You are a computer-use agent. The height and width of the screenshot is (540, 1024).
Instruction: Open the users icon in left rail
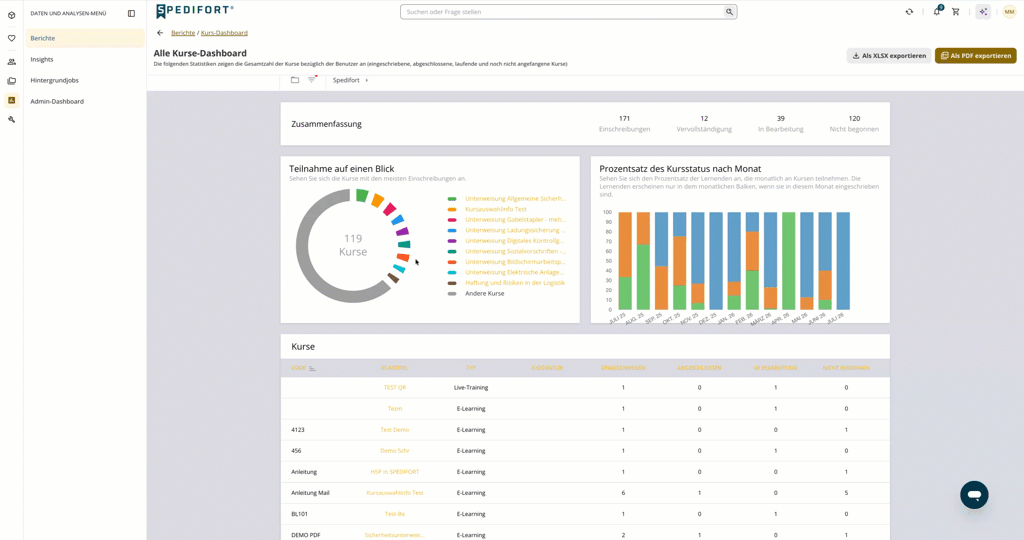tap(11, 62)
